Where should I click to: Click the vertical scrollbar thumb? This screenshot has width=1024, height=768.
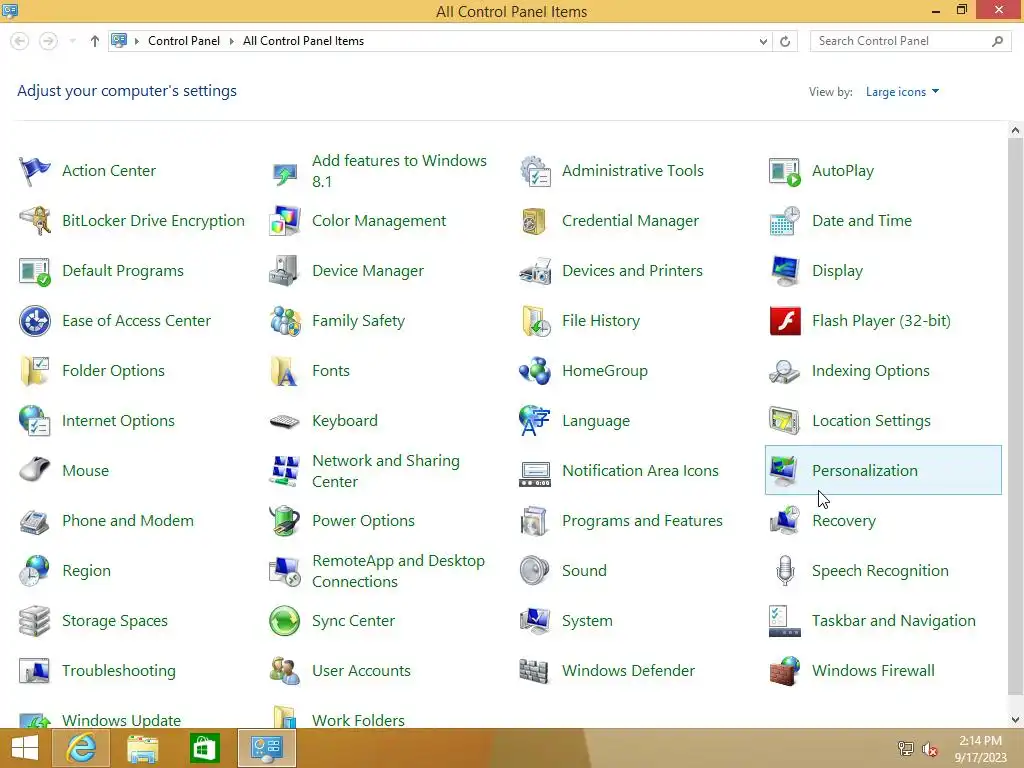1015,417
